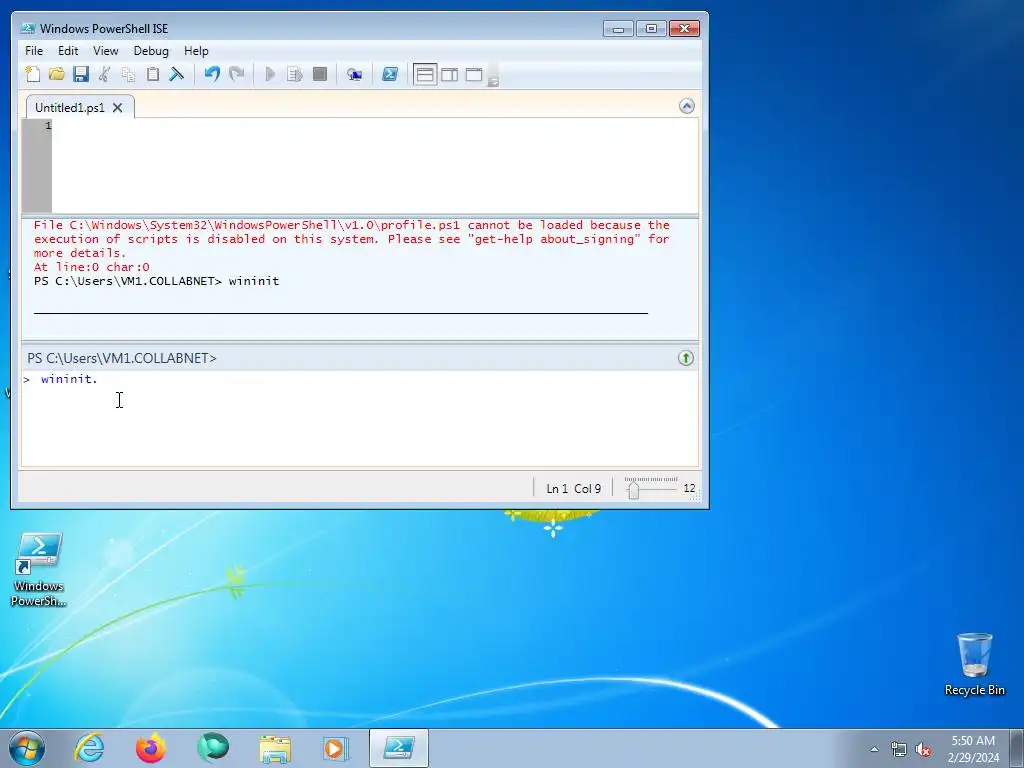
Task: Click the green arrow in the command pane header
Action: tap(686, 358)
